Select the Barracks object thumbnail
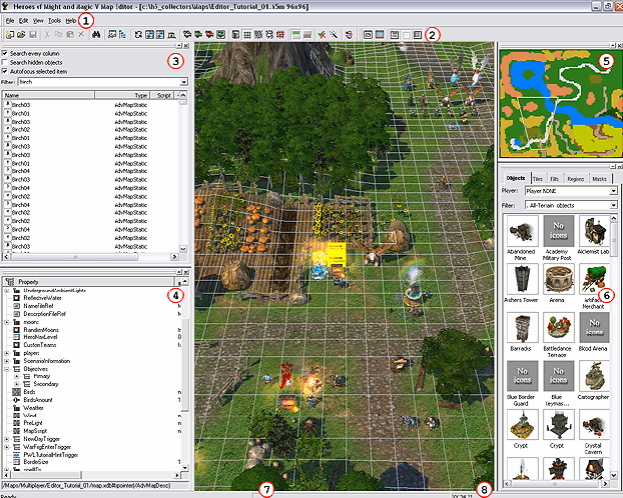Viewport: 623px width, 498px height. 522,327
